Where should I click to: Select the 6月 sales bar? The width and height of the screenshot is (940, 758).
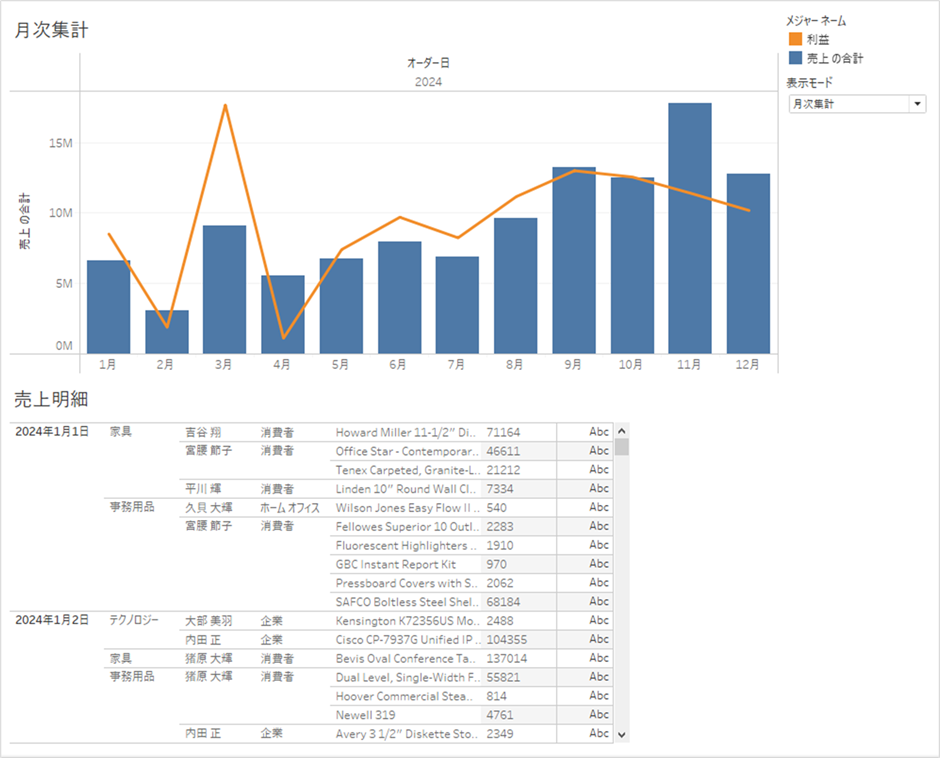coord(399,298)
